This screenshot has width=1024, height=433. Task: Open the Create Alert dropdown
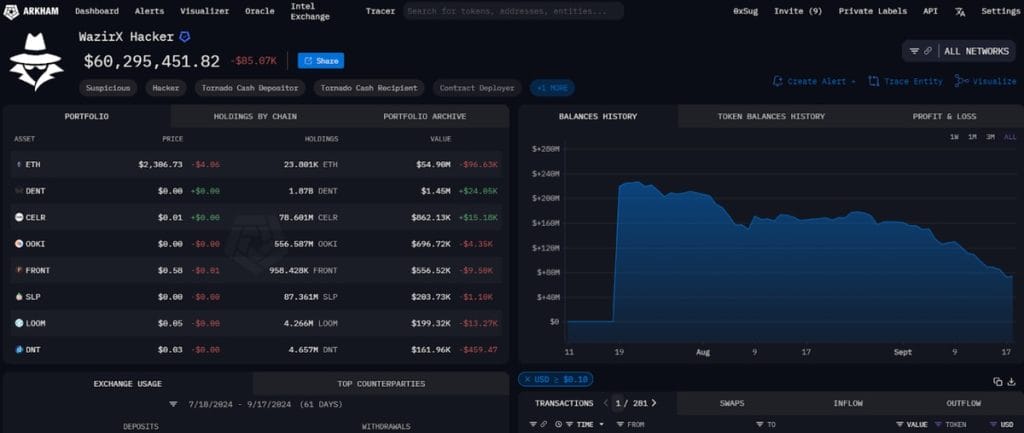(814, 82)
